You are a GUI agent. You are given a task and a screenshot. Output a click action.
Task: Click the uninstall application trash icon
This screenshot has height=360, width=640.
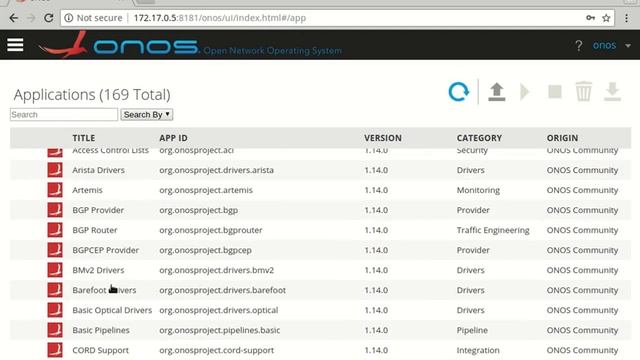click(x=583, y=91)
